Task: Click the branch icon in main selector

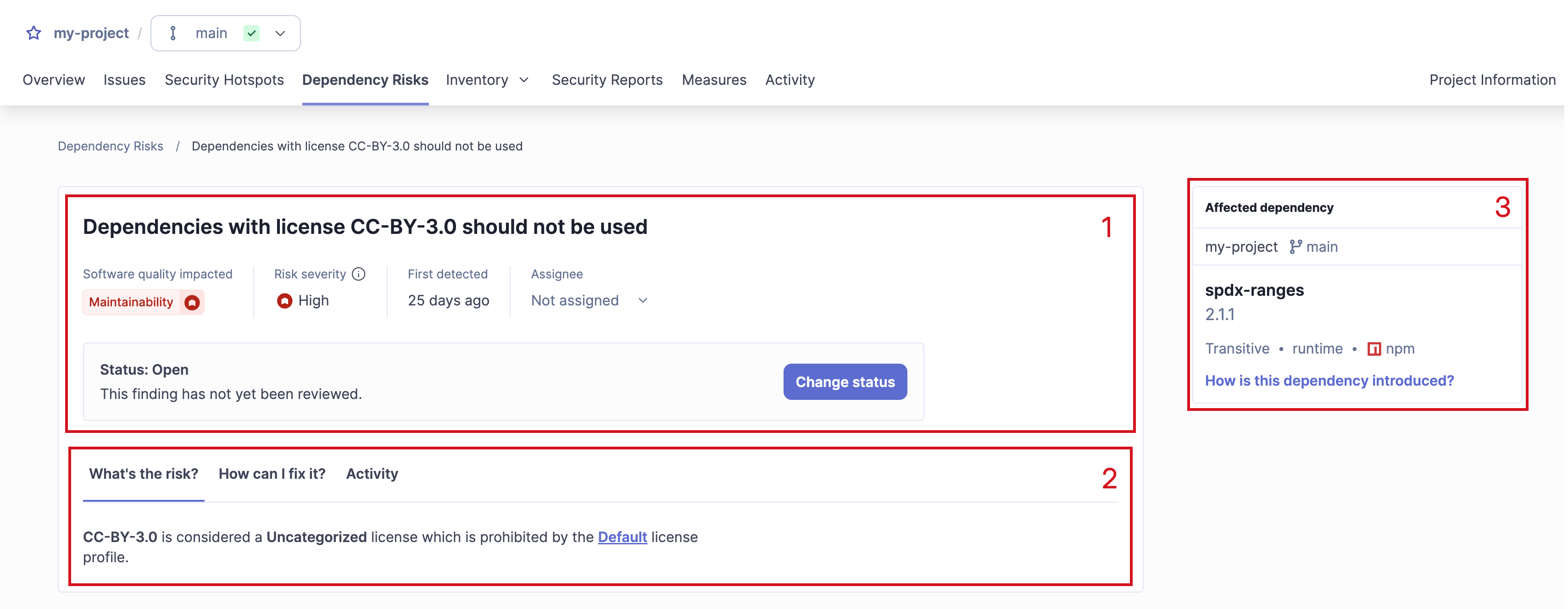Action: [173, 33]
